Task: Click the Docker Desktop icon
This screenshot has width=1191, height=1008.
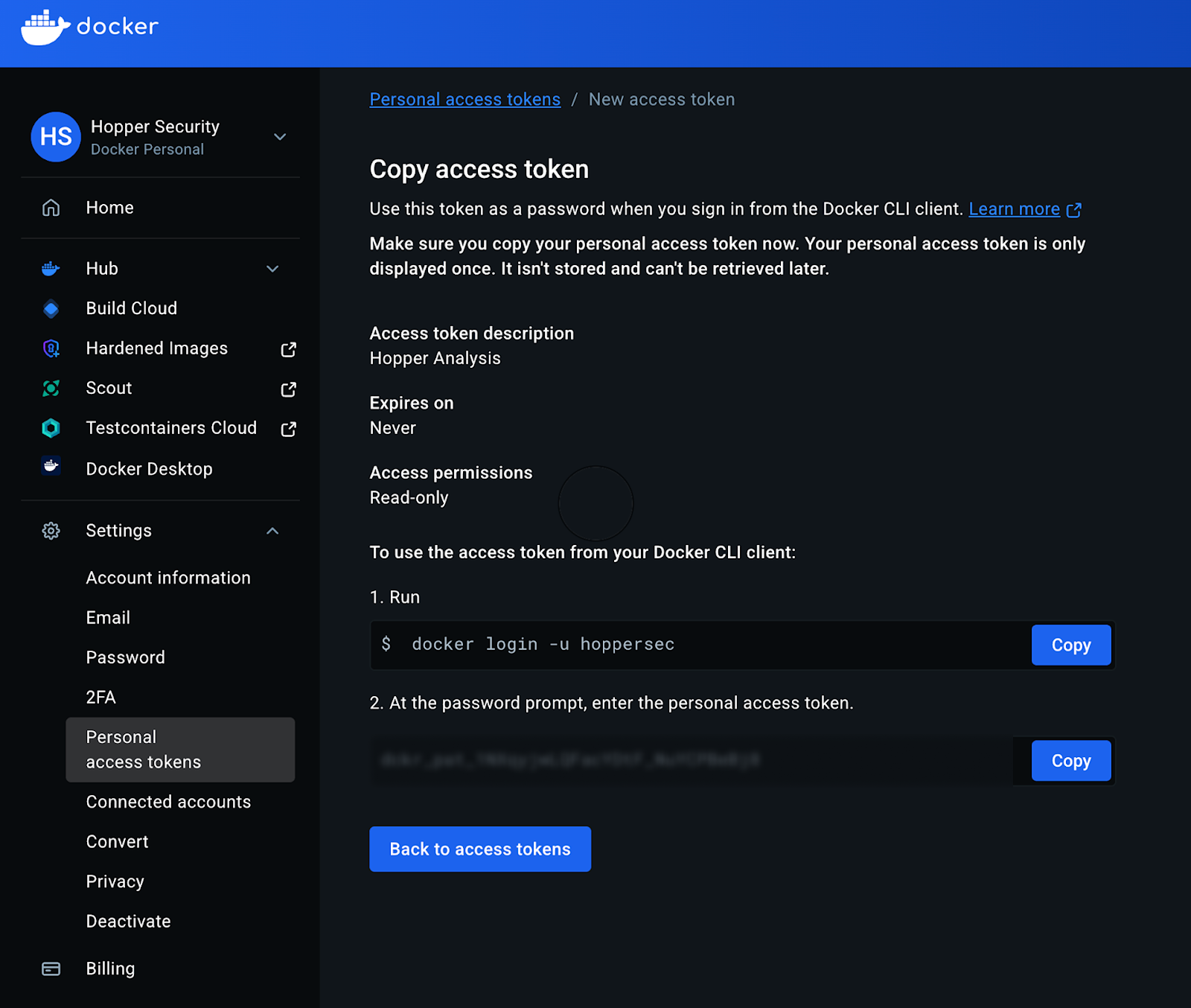Action: [51, 467]
